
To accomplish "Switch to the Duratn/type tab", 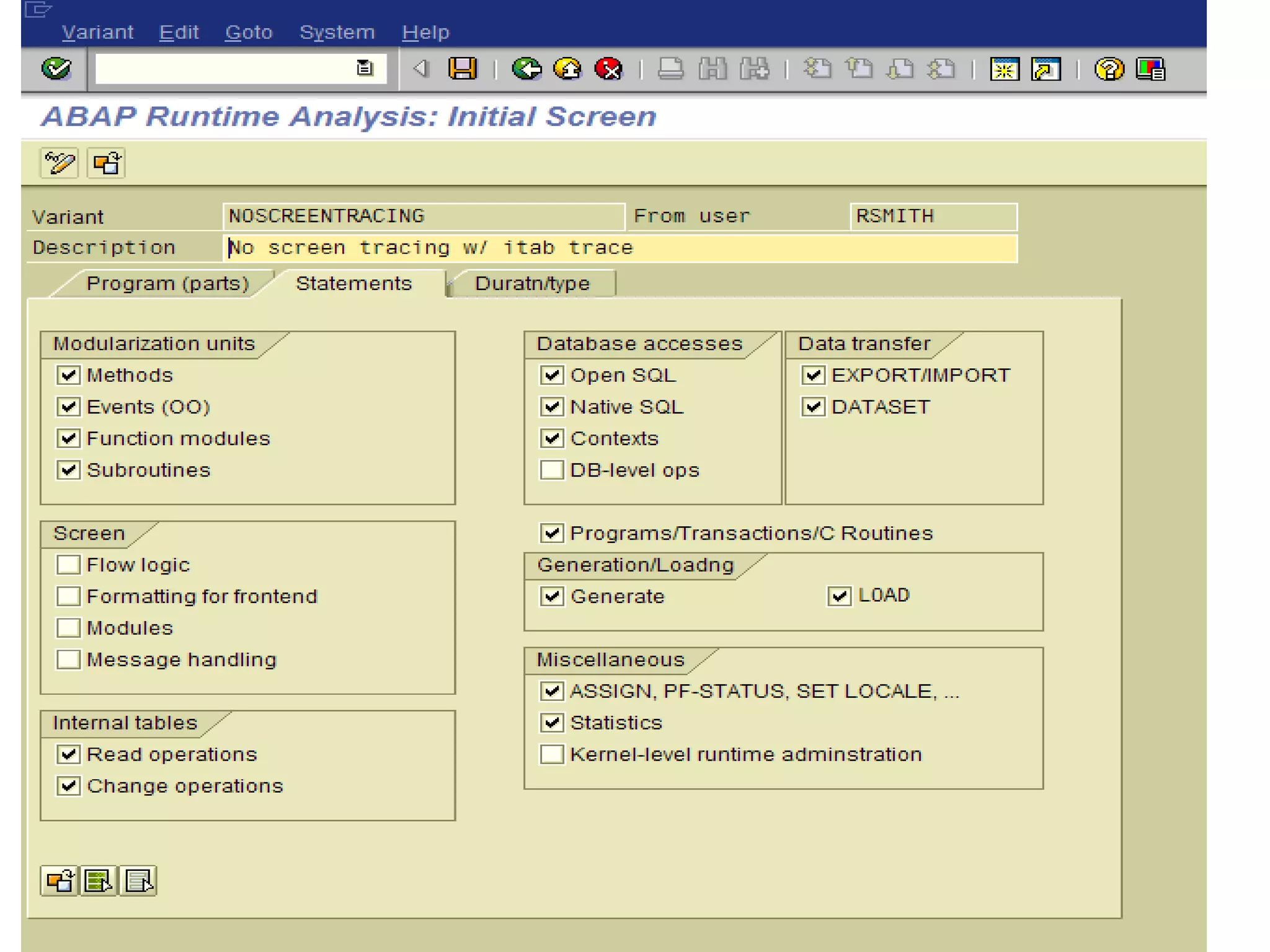I will pos(532,284).
